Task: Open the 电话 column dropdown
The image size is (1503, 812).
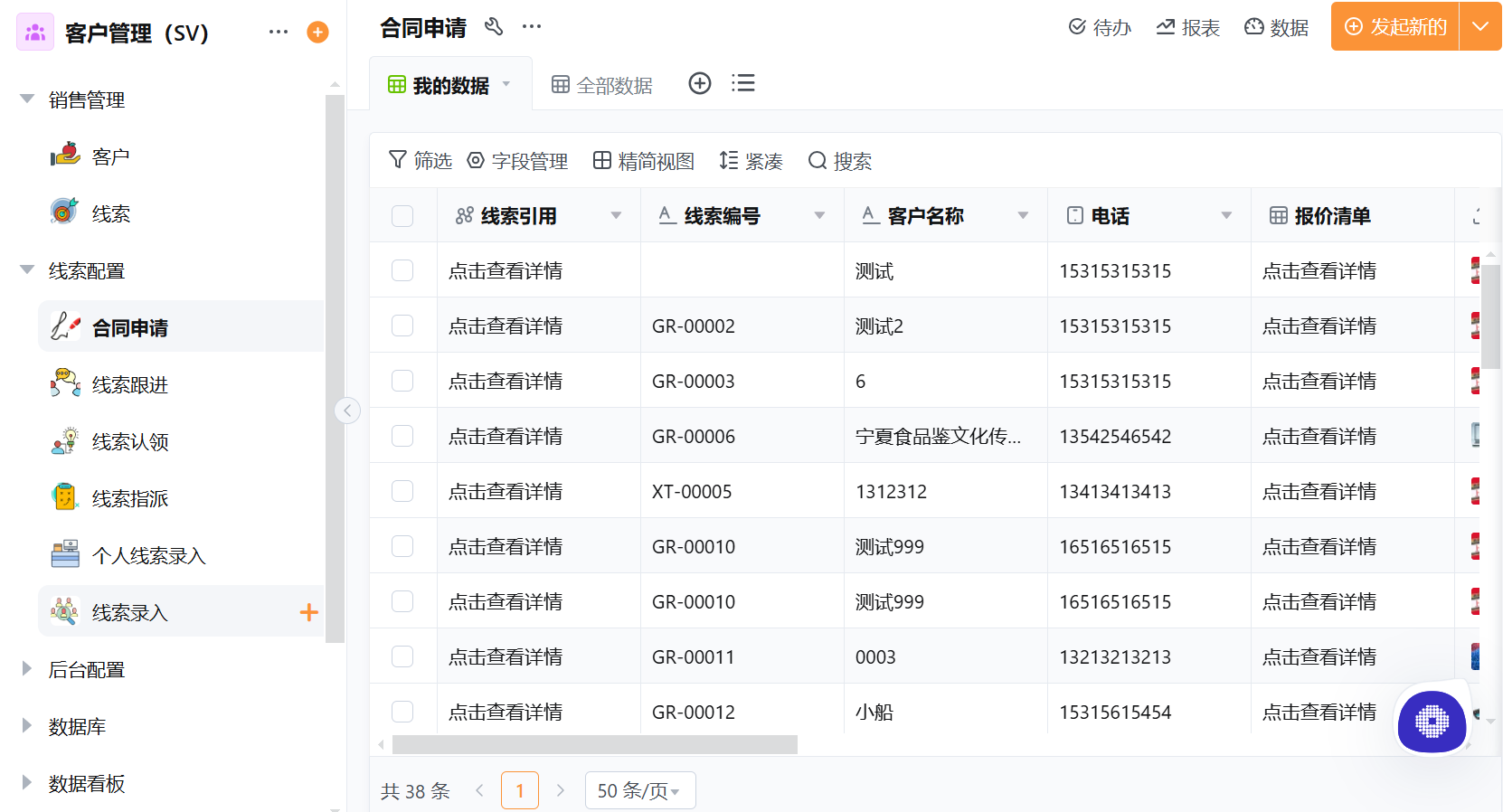Action: (1226, 215)
